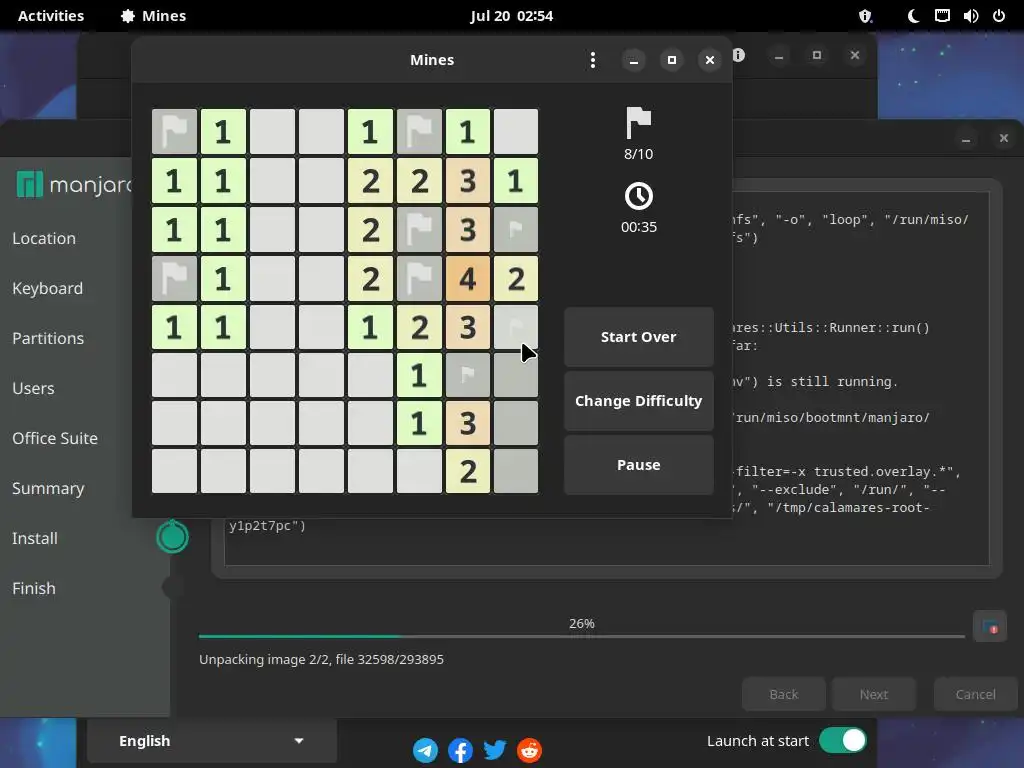Open the Twitter link icon

tap(495, 750)
